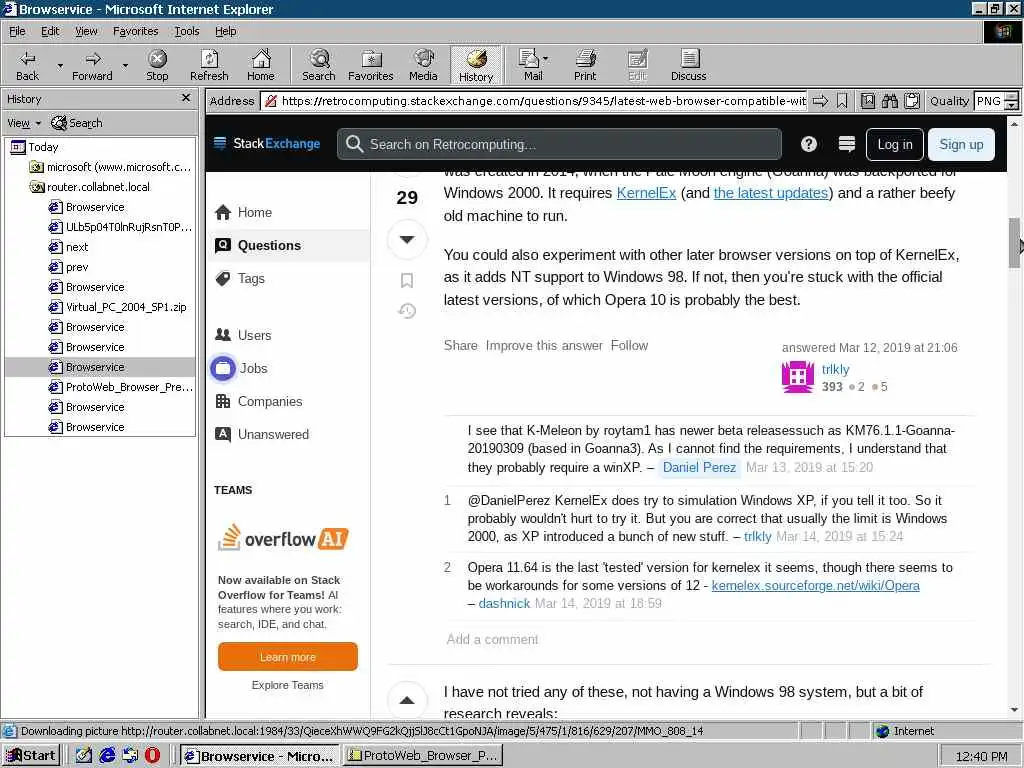
Task: Click the framed bookmark icon in address toolbar
Action: pyautogui.click(x=868, y=101)
